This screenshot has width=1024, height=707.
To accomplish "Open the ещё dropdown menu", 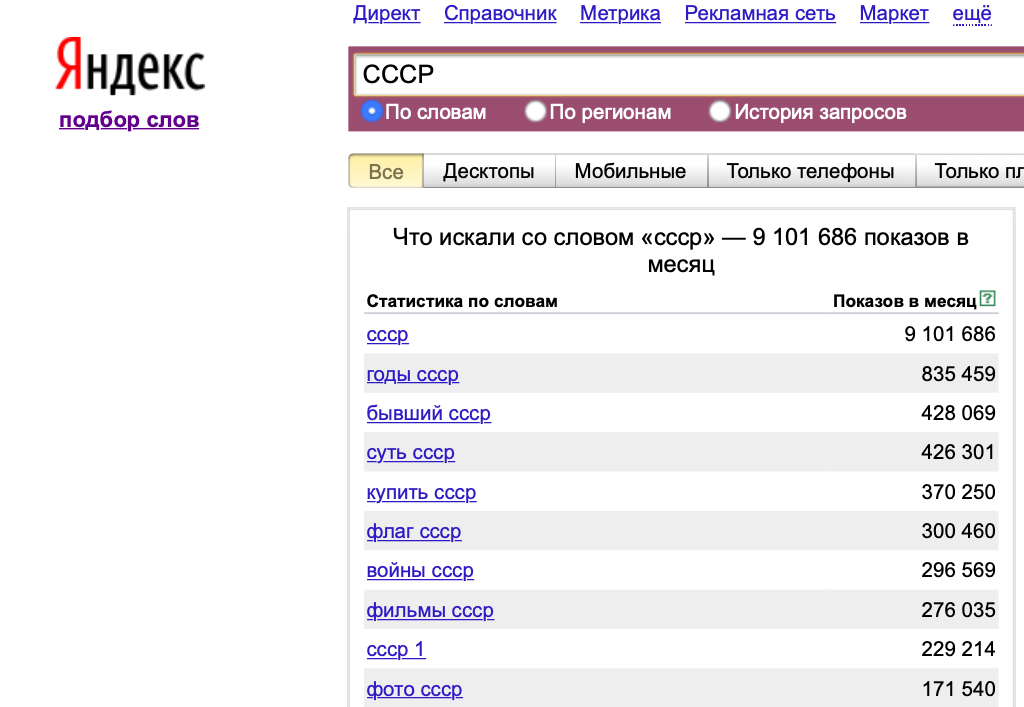I will (x=972, y=14).
